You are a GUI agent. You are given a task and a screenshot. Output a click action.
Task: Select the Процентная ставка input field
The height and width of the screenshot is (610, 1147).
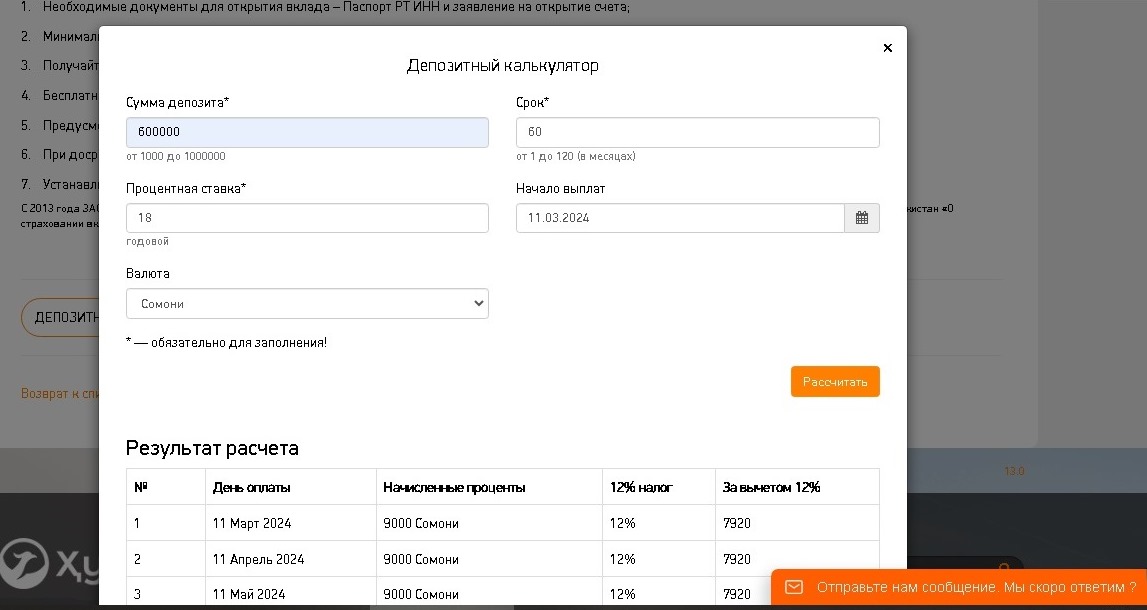[x=307, y=218]
